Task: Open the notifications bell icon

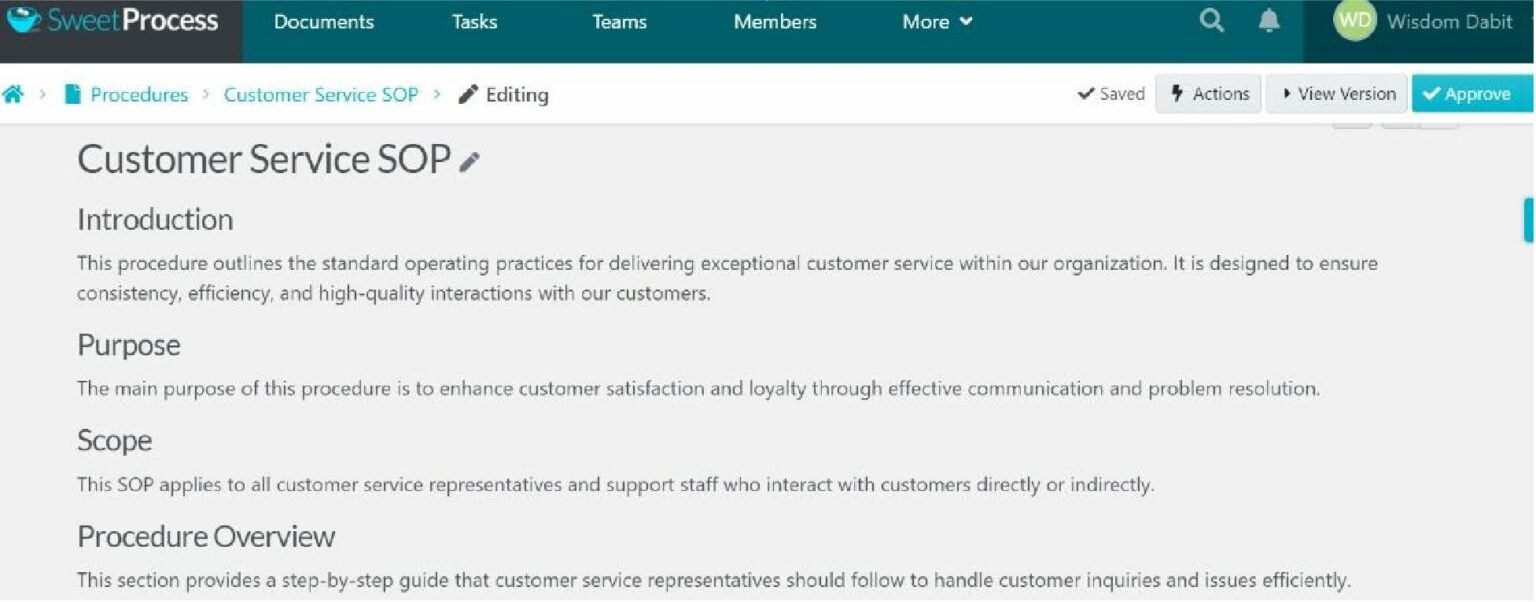Action: 1268,21
